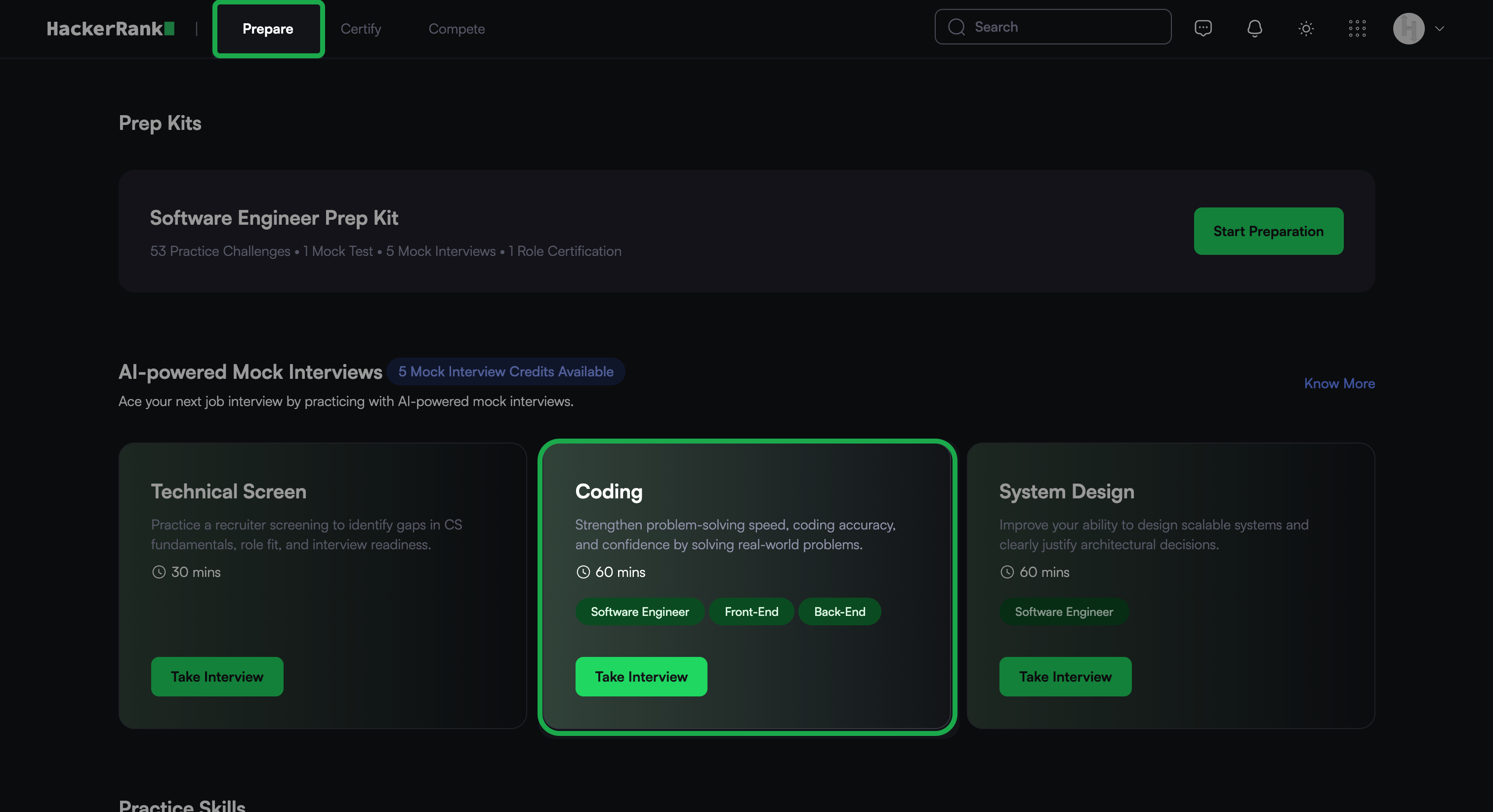This screenshot has width=1493, height=812.
Task: Switch to the Prepare tab
Action: pos(268,28)
